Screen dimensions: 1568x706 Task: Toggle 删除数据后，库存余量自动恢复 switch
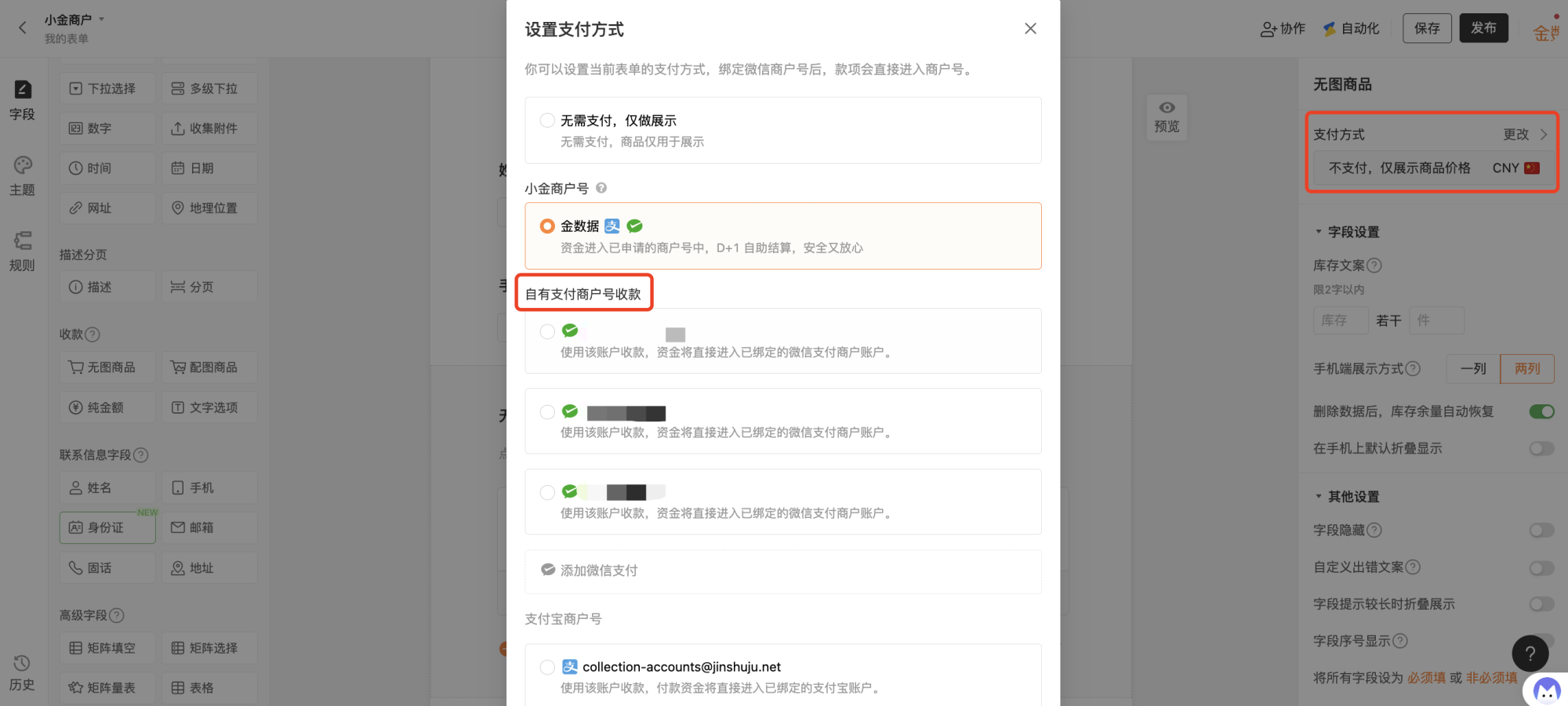coord(1541,411)
